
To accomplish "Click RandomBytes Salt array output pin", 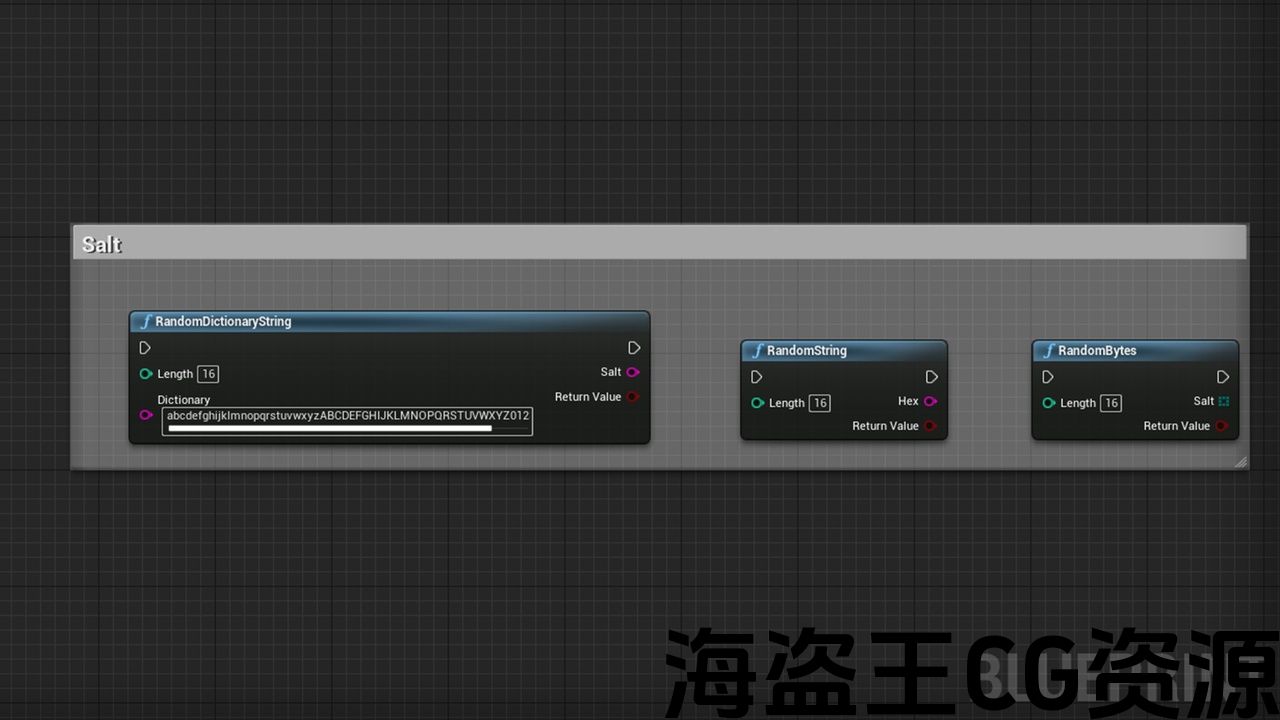I will pyautogui.click(x=1223, y=401).
